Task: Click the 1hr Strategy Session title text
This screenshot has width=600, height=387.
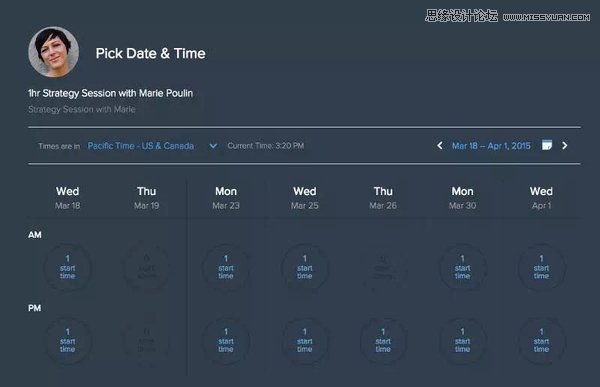Action: 110,93
